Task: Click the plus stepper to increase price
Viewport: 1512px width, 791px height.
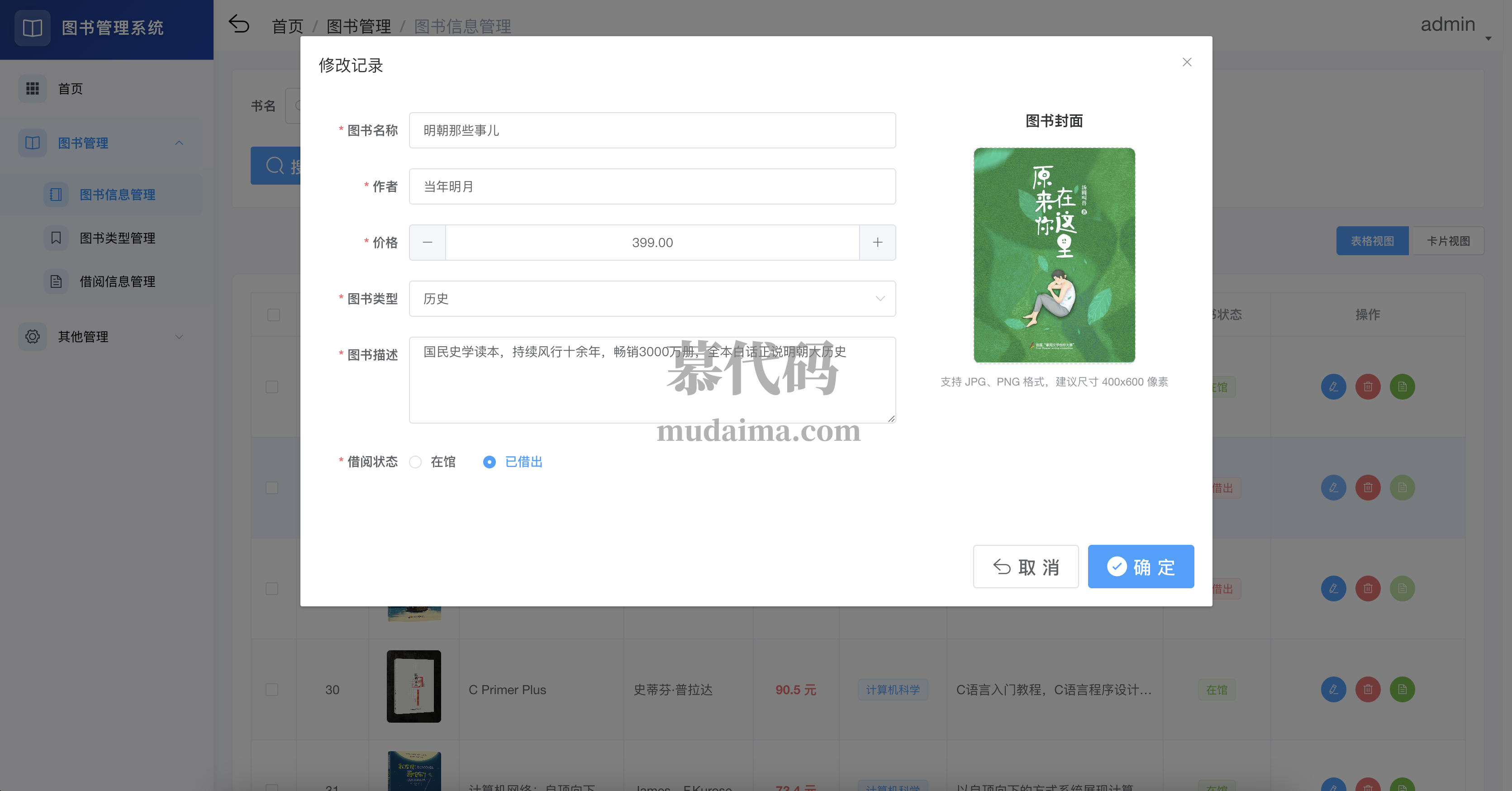Action: point(878,242)
